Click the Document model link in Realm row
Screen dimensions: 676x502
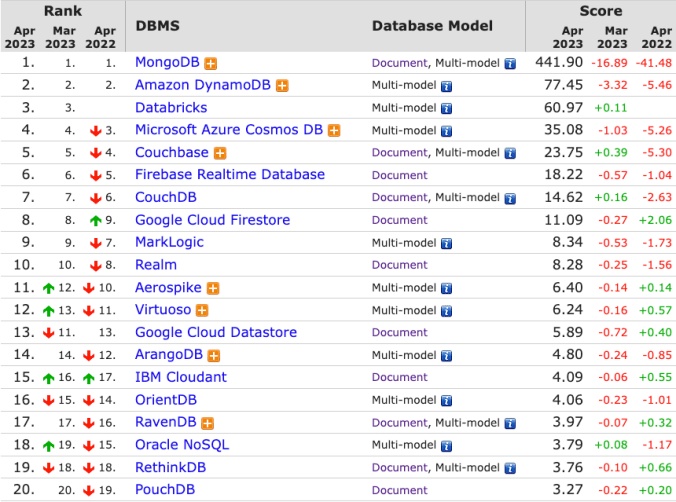pos(399,265)
